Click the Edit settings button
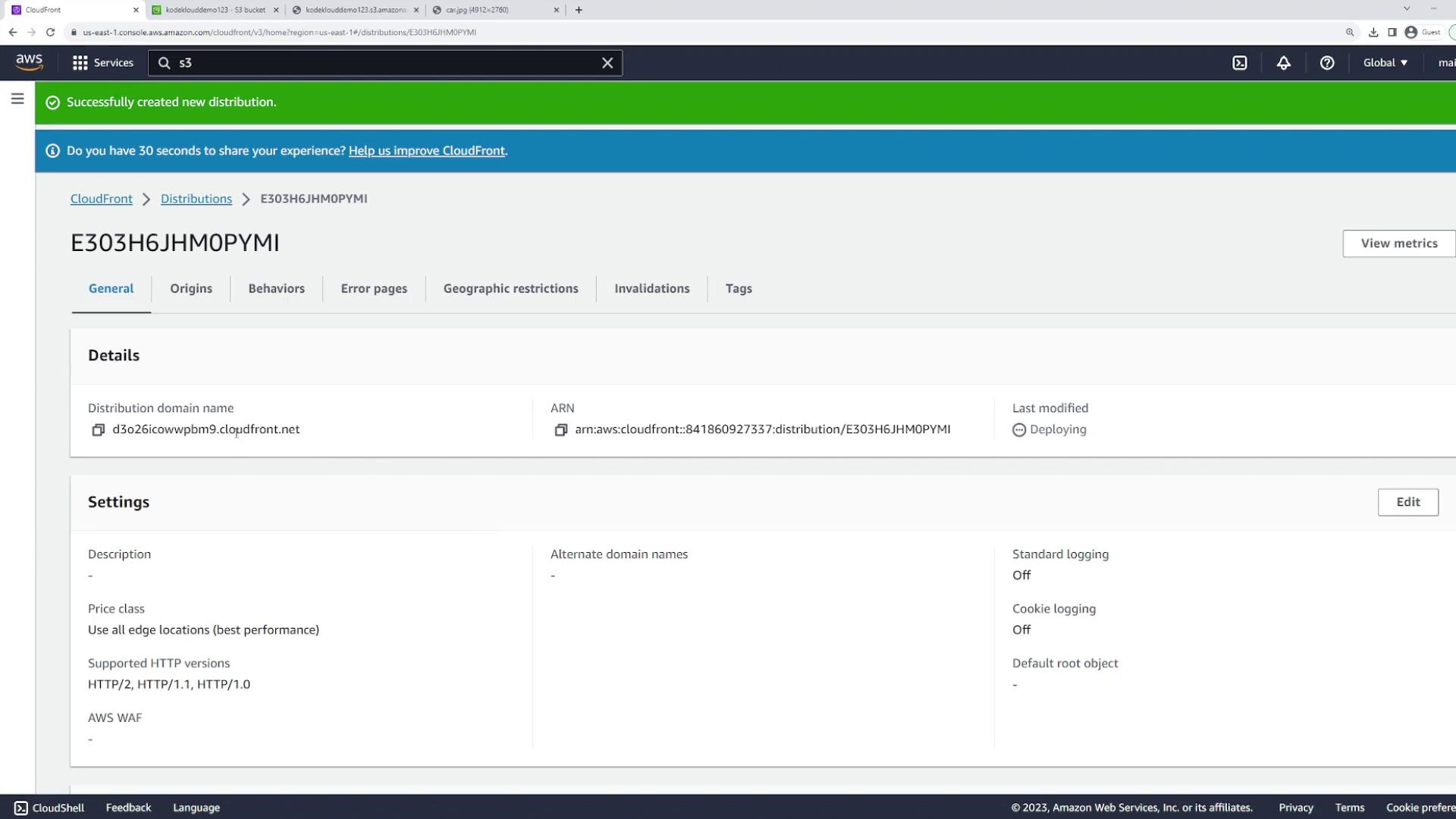The height and width of the screenshot is (819, 1456). [x=1407, y=502]
